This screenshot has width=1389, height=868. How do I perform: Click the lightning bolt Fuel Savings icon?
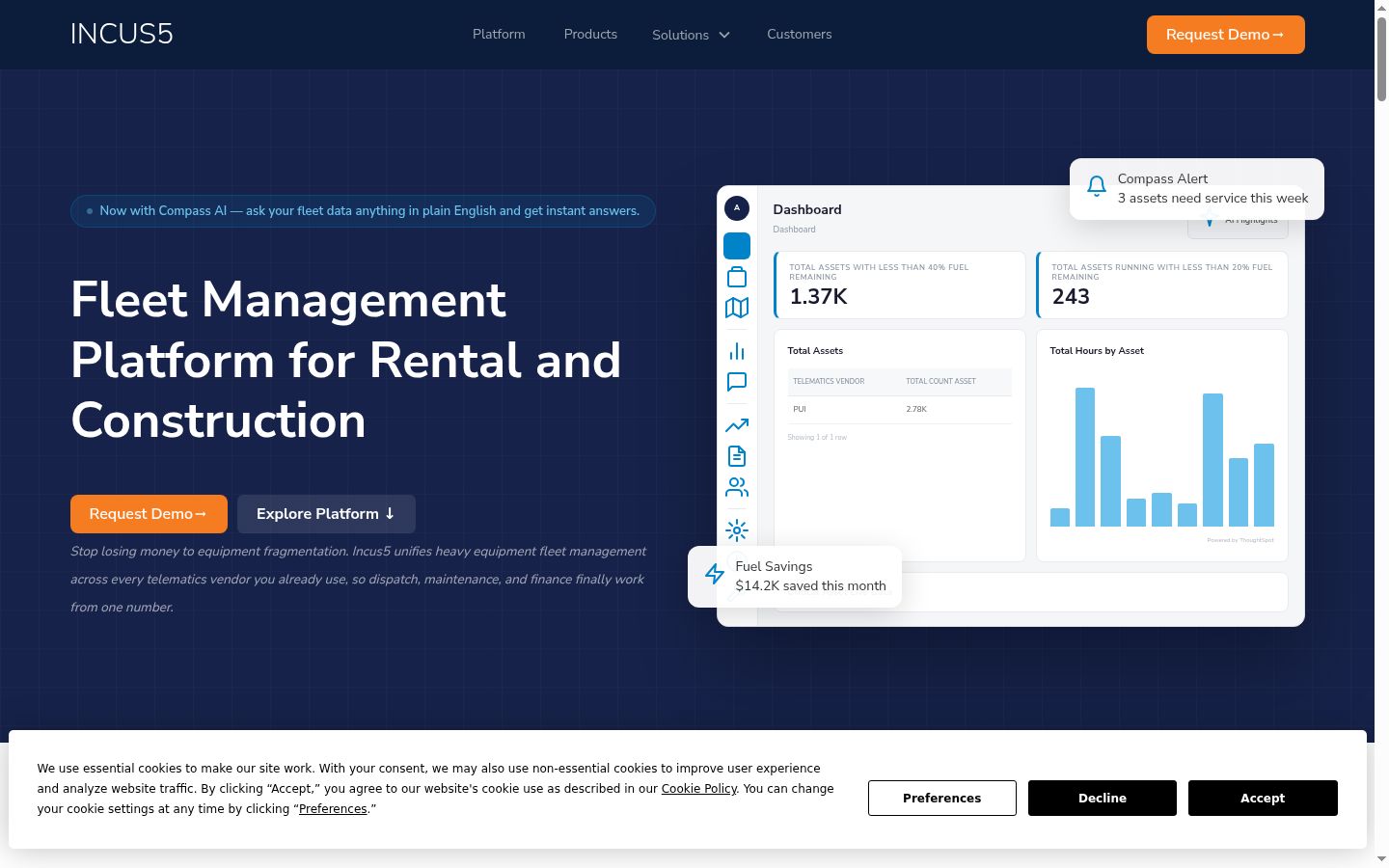pos(715,575)
